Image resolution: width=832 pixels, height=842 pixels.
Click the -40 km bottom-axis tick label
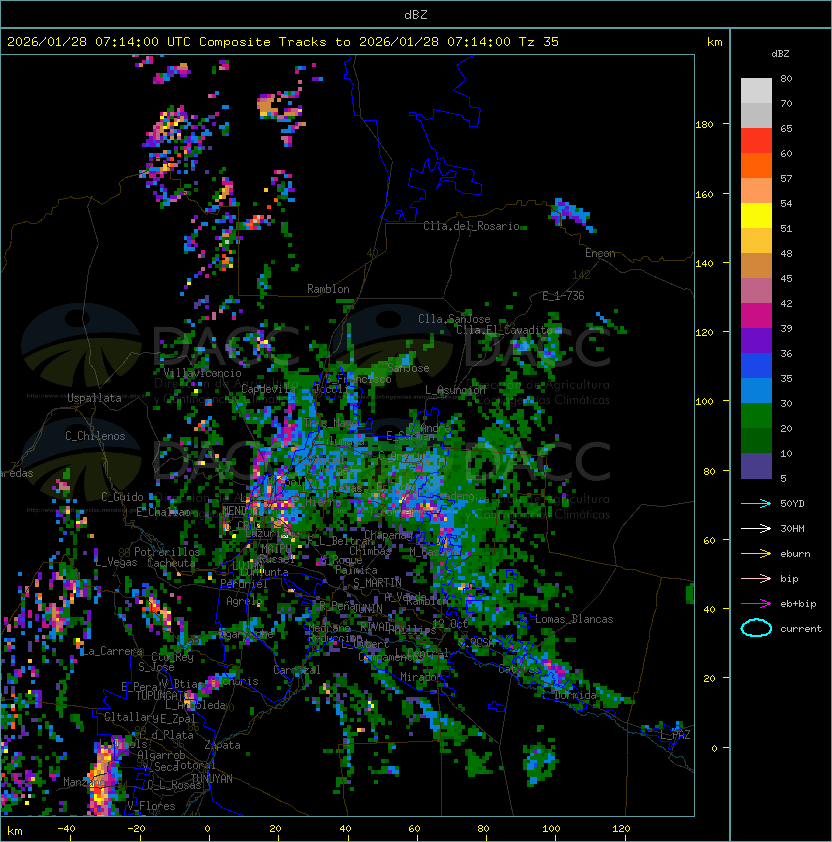(x=66, y=829)
